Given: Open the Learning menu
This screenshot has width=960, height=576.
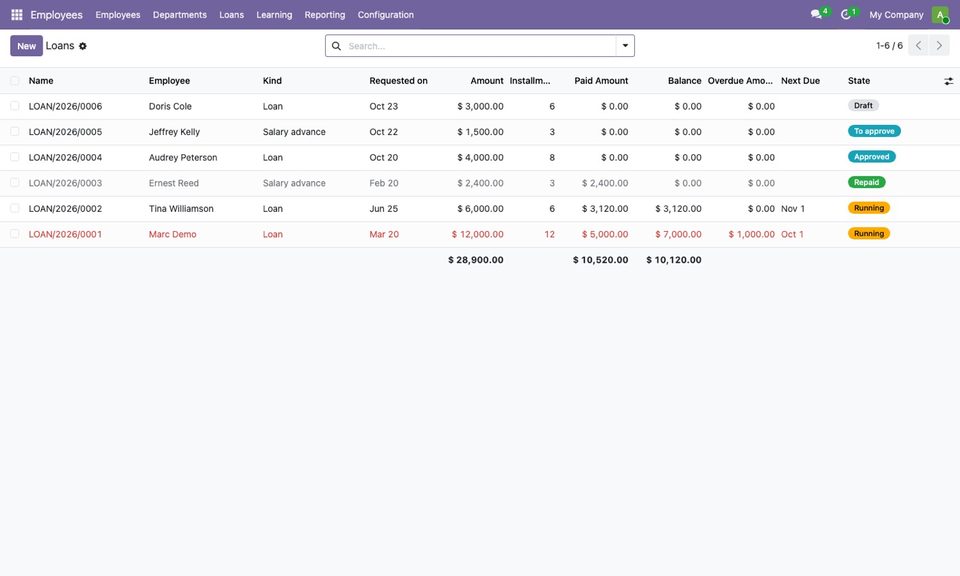Looking at the screenshot, I should pos(274,15).
